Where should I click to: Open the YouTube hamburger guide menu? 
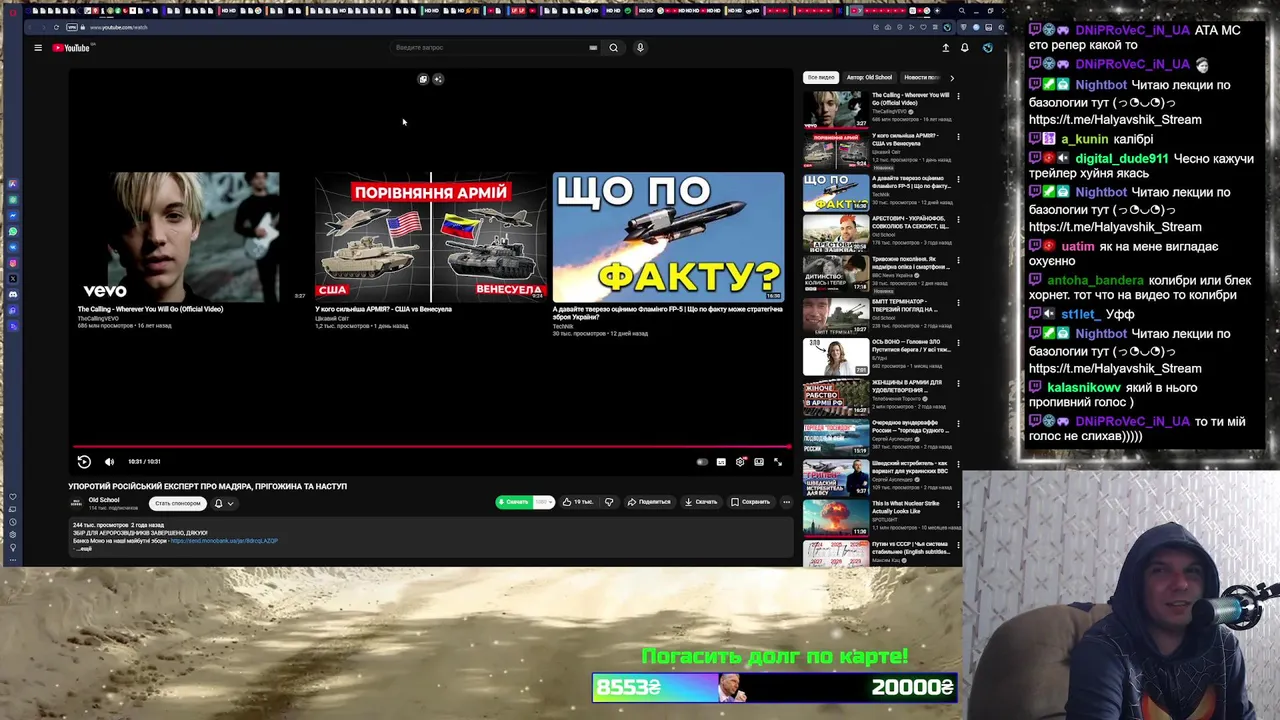(x=38, y=48)
